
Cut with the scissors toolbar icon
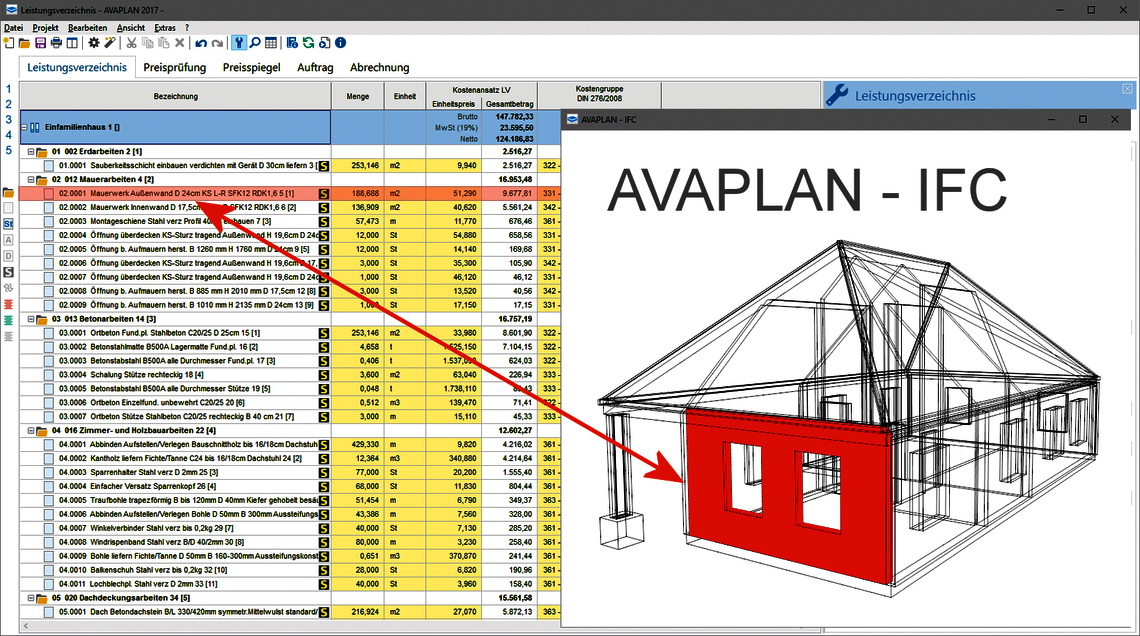click(x=132, y=43)
